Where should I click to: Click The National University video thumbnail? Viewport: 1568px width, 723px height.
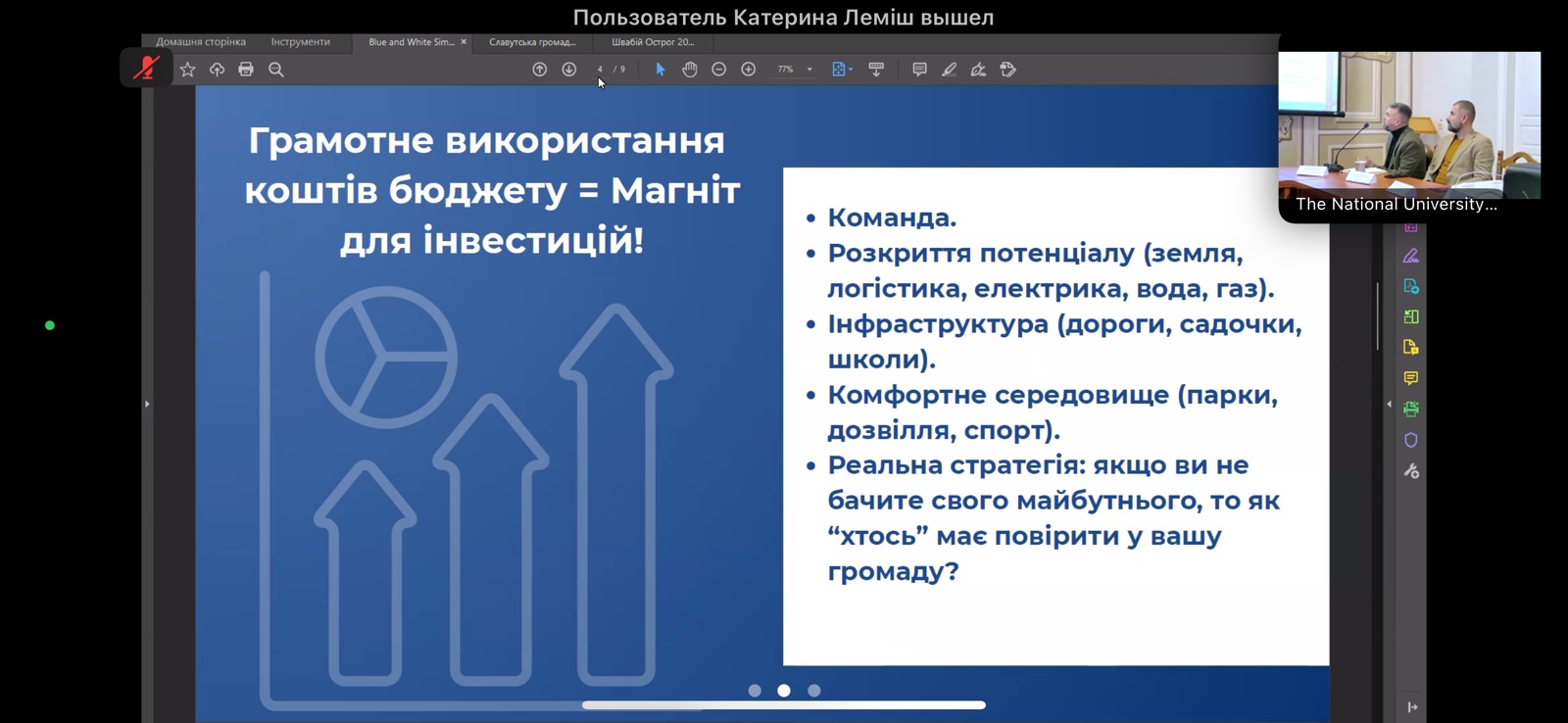1408,127
